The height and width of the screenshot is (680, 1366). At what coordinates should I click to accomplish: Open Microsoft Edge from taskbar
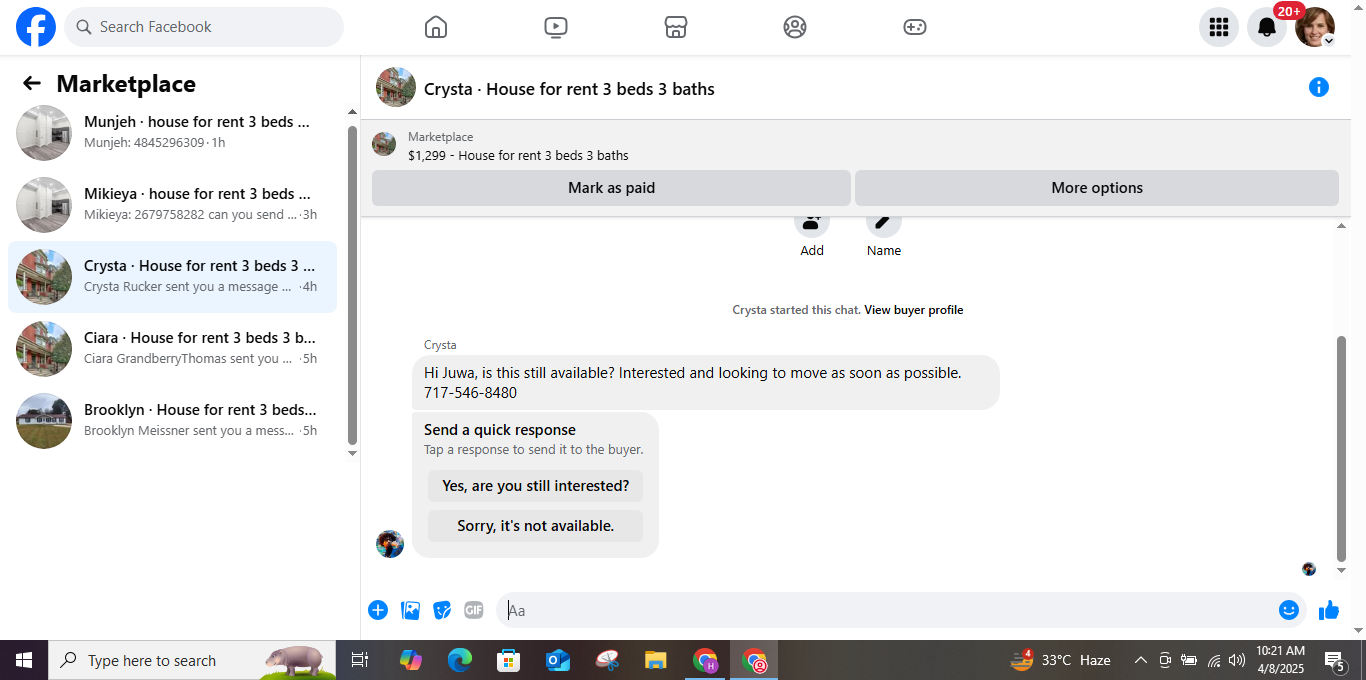click(x=460, y=660)
